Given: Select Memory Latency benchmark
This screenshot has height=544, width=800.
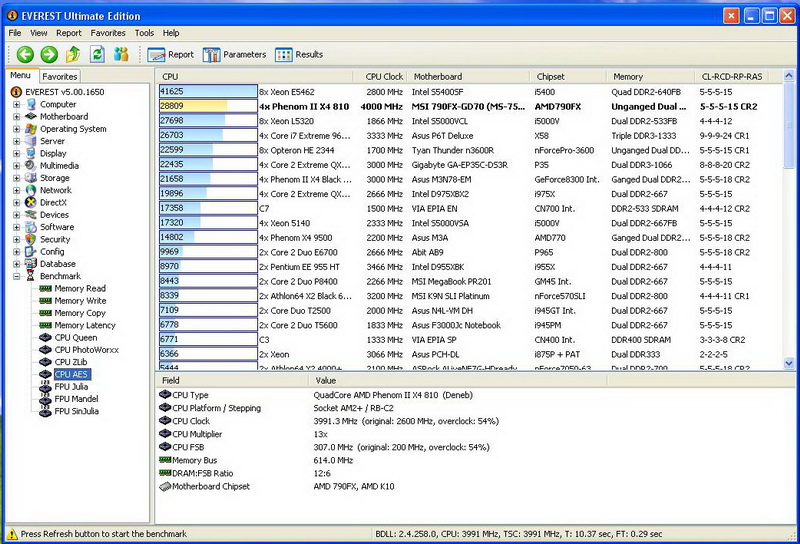Looking at the screenshot, I should (x=85, y=325).
